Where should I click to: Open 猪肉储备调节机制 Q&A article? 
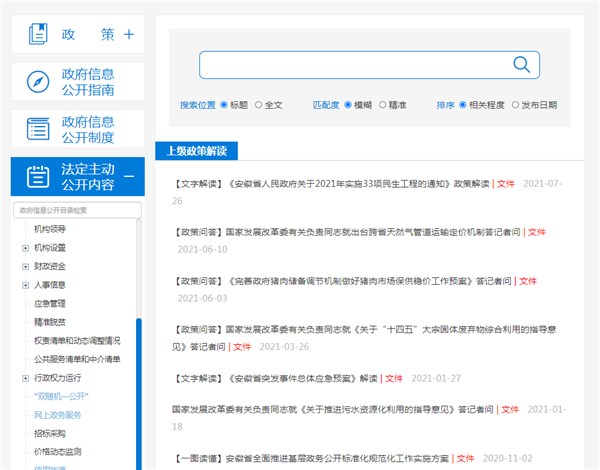click(x=342, y=281)
